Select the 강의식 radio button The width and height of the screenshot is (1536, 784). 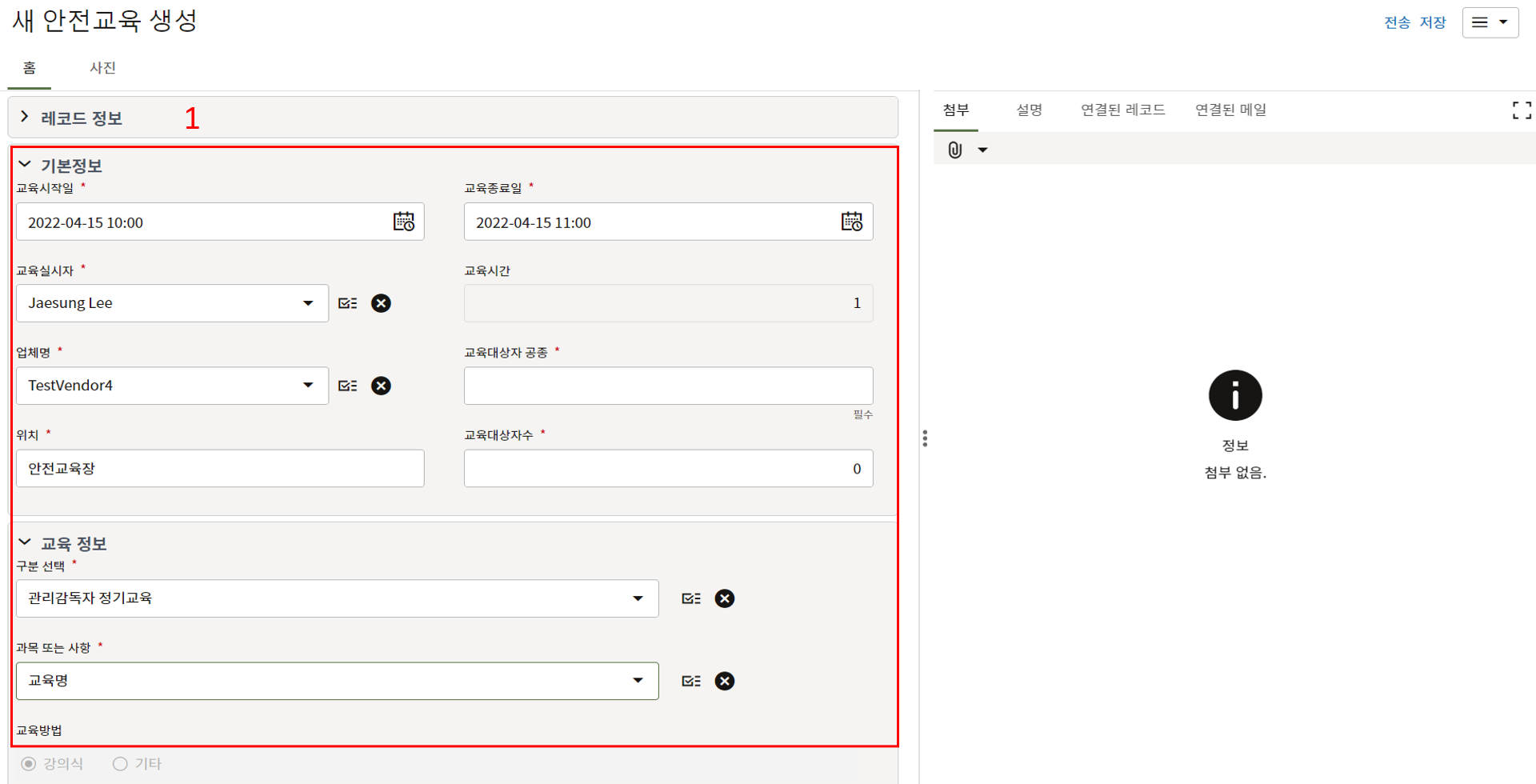point(29,764)
